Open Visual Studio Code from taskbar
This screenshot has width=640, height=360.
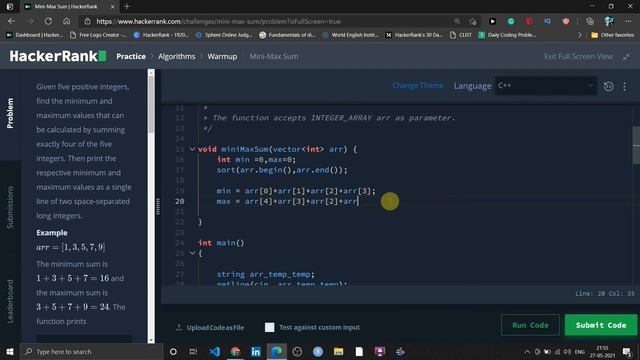[x=215, y=351]
